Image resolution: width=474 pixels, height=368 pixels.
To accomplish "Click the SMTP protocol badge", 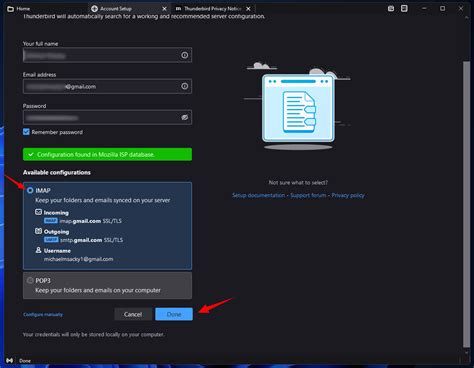I will 51,240.
